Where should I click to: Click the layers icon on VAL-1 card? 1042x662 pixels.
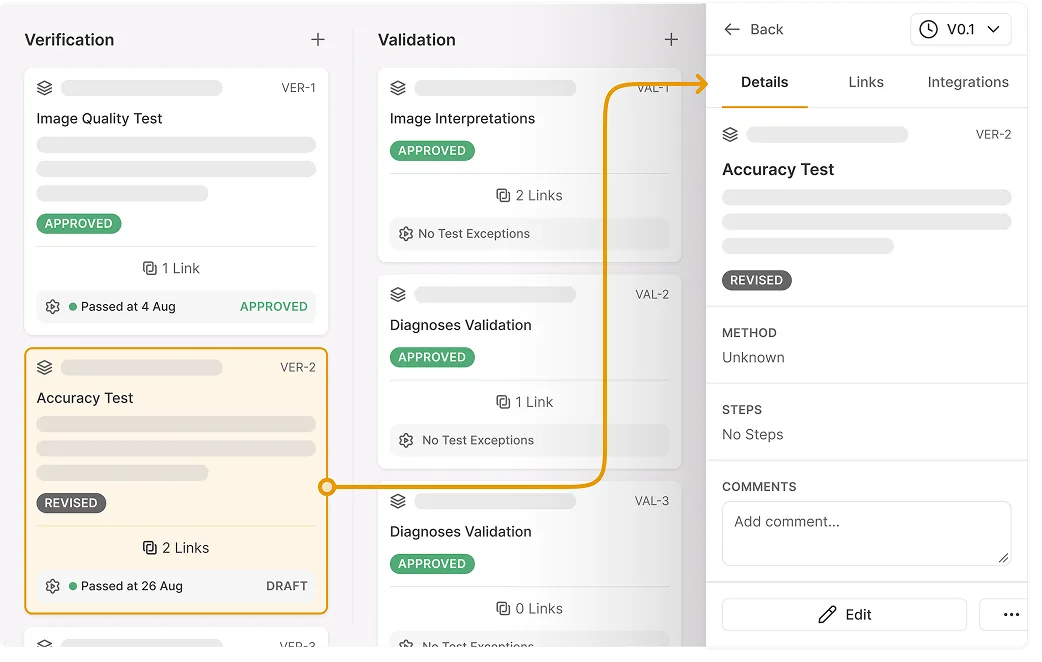tap(398, 88)
